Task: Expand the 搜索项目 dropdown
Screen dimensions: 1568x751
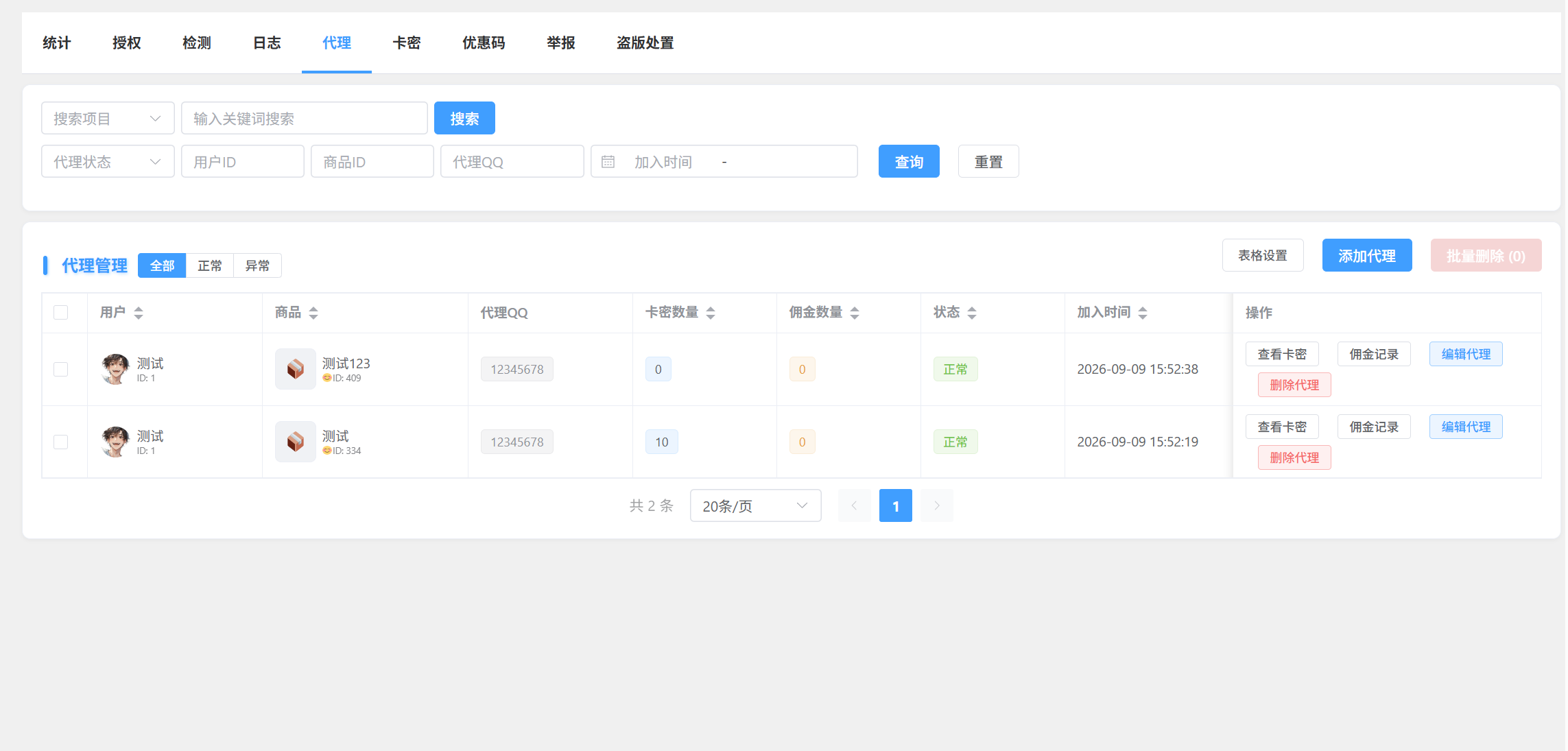Action: 108,119
